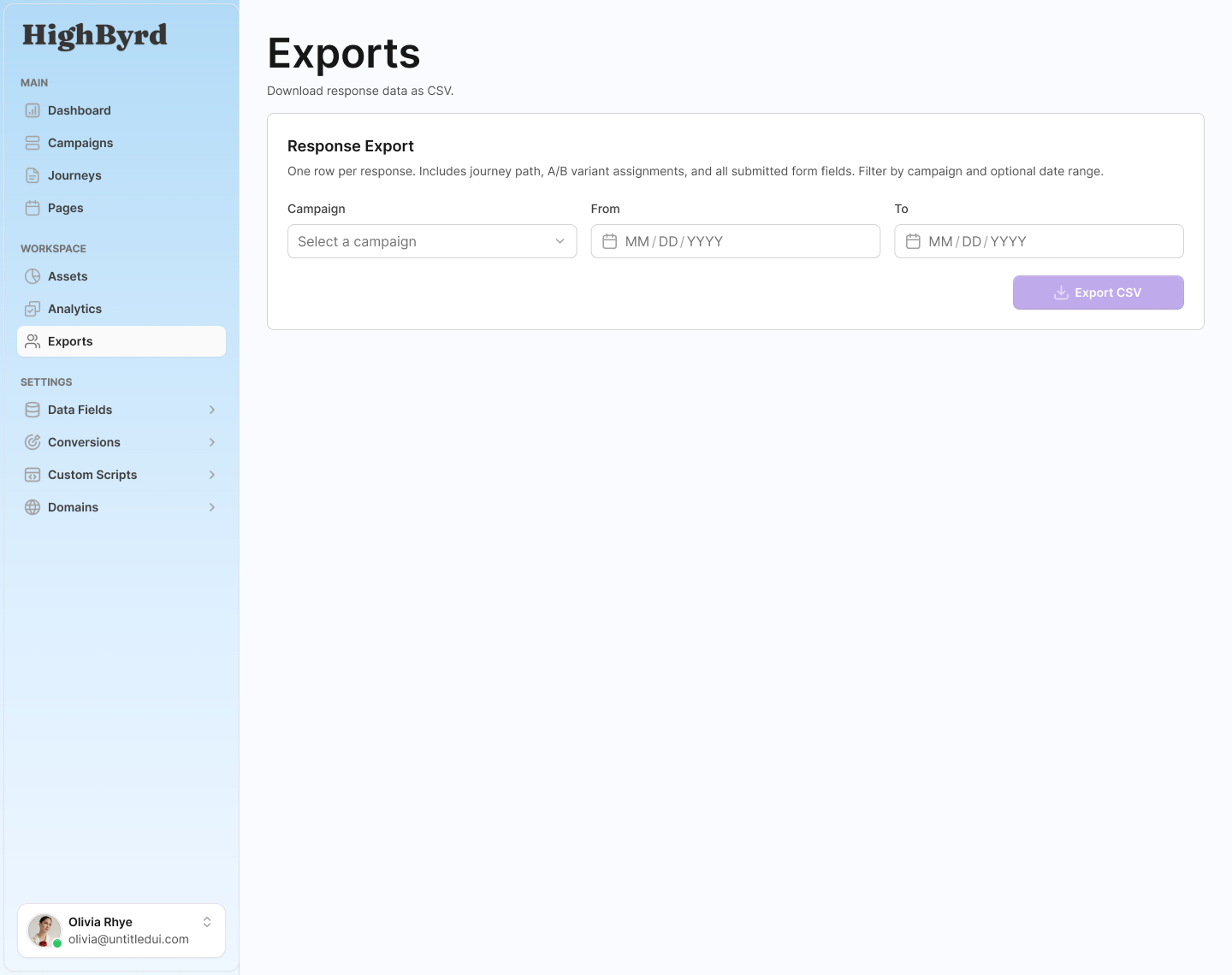This screenshot has width=1232, height=975.
Task: Open the Select a campaign dropdown
Action: pos(432,241)
